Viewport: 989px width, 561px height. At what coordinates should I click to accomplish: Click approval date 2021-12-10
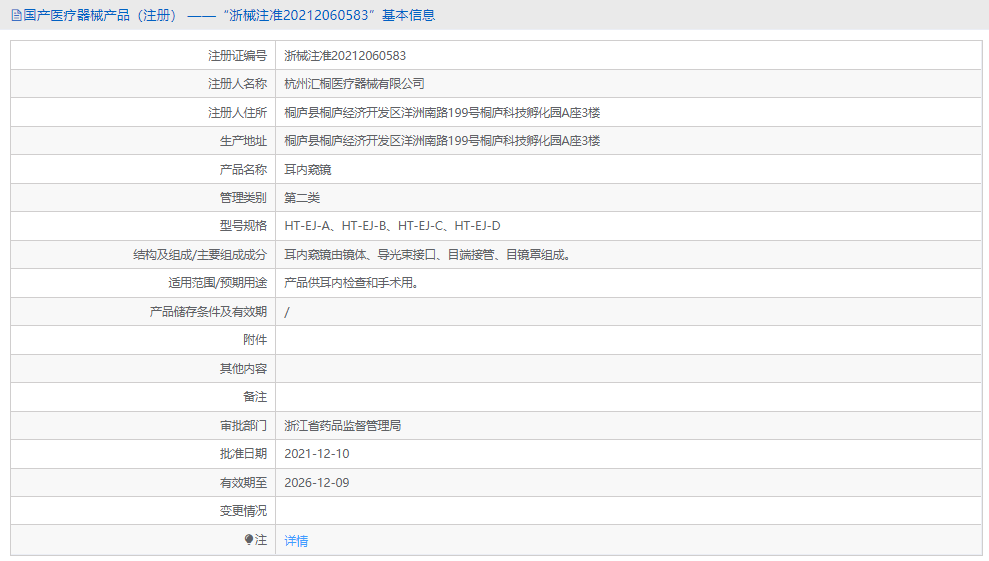coord(317,454)
